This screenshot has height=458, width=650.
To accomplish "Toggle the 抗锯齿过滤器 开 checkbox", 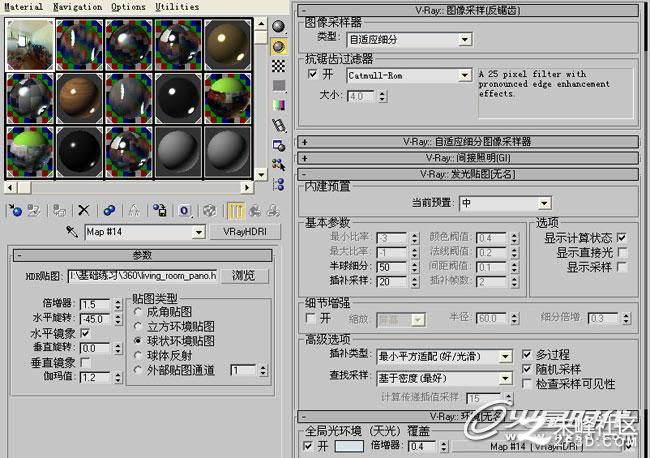I will click(x=312, y=74).
